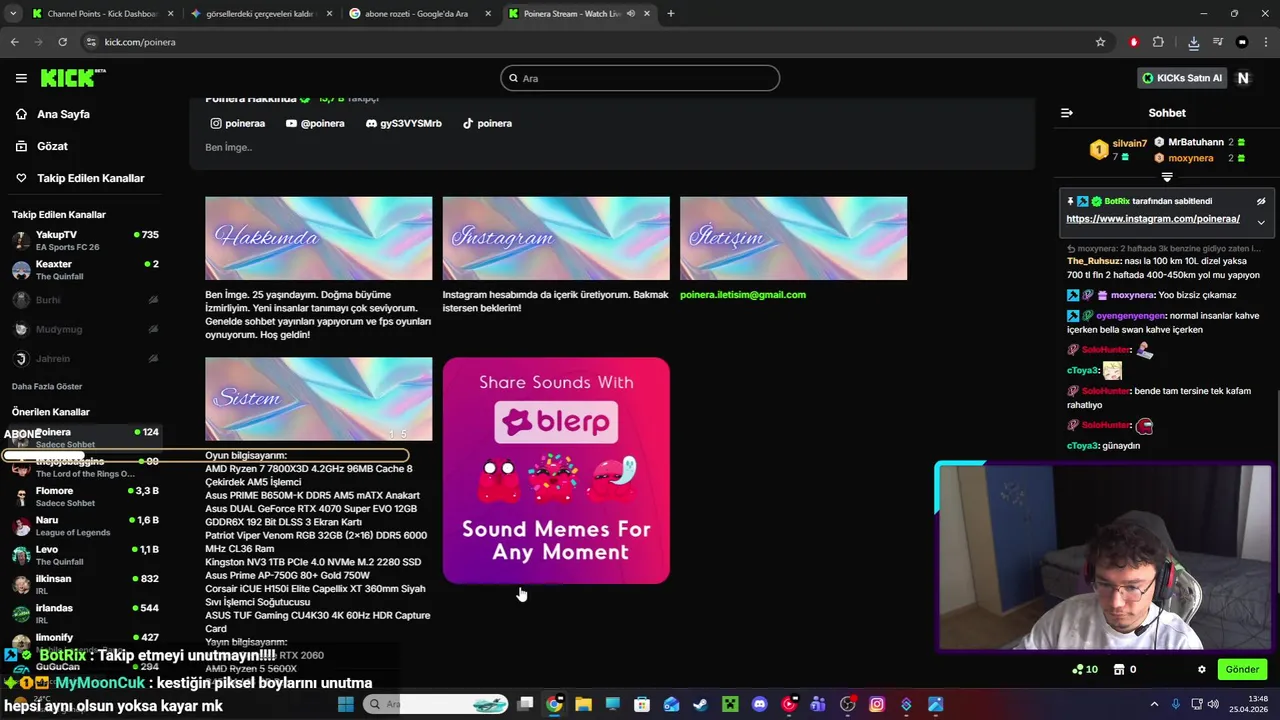Viewport: 1280px width, 720px height.
Task: Click silvain7 top gifter name
Action: tap(1130, 144)
